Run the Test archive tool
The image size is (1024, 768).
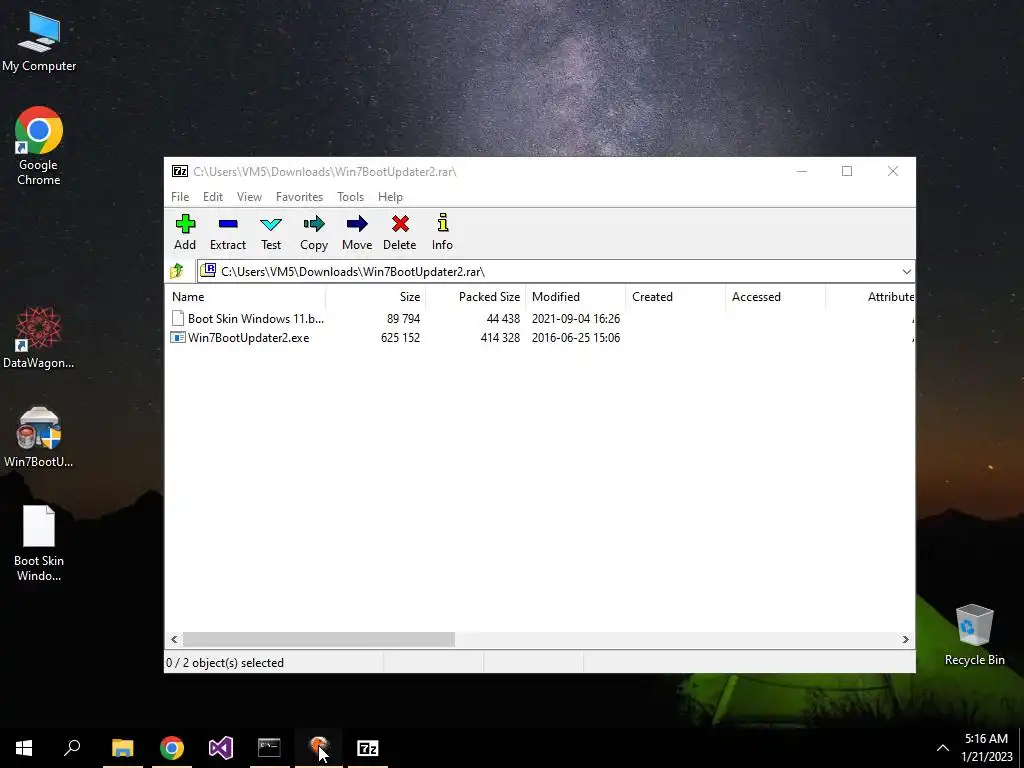[270, 232]
